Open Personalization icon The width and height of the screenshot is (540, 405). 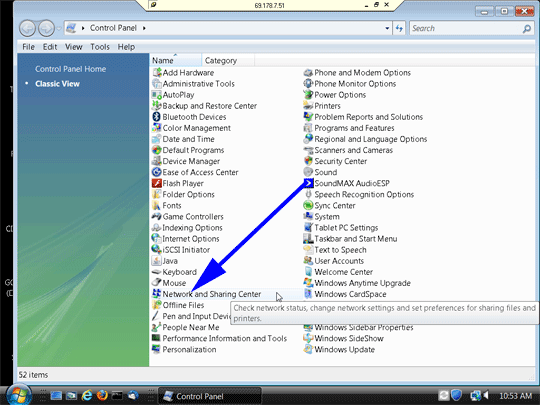pos(157,350)
